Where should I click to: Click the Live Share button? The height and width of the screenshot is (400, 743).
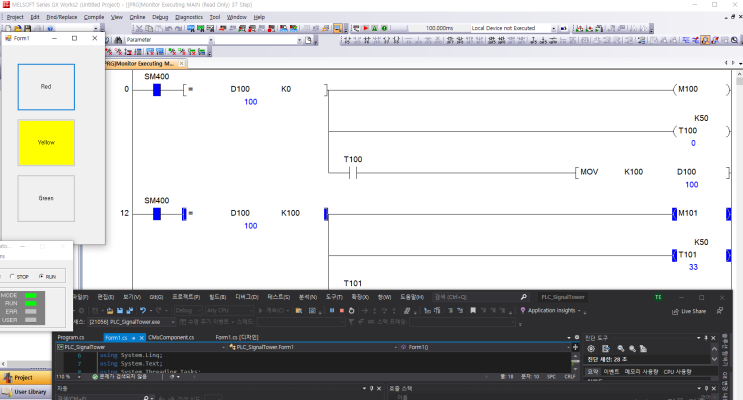(689, 311)
